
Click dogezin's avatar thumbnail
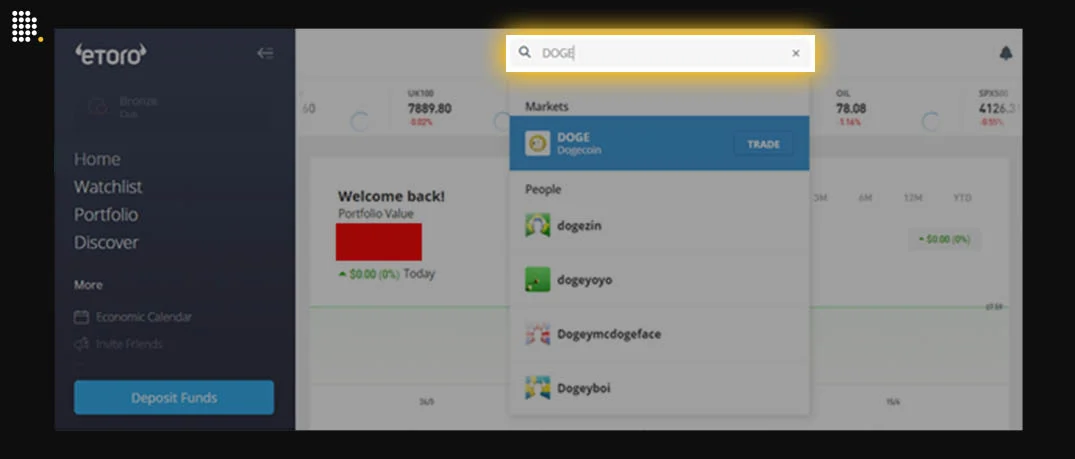(538, 225)
